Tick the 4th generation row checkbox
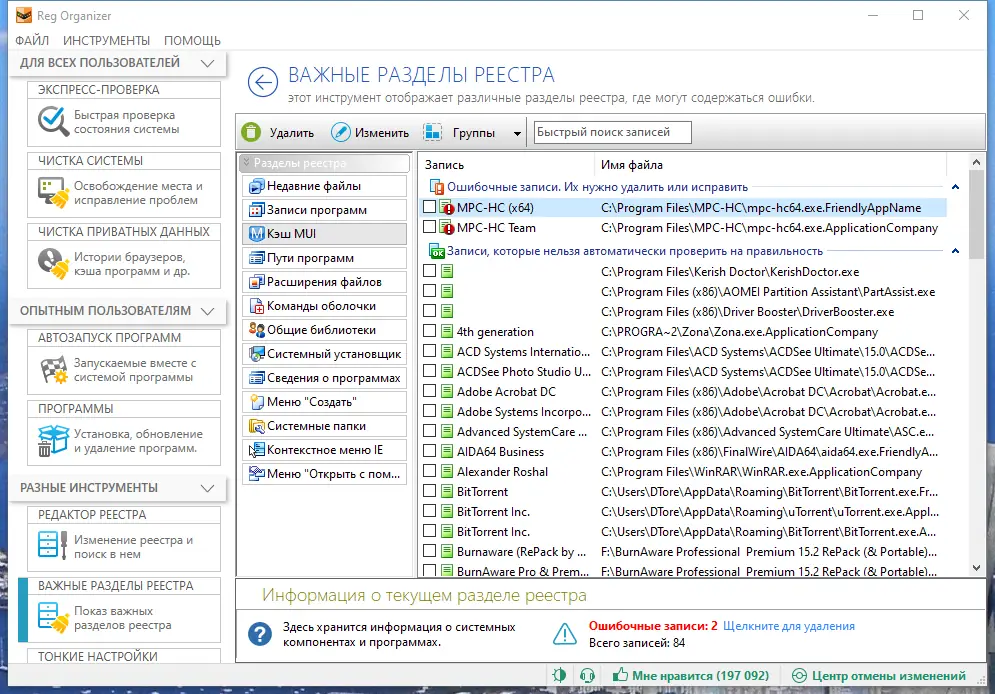This screenshot has height=694, width=995. click(430, 331)
